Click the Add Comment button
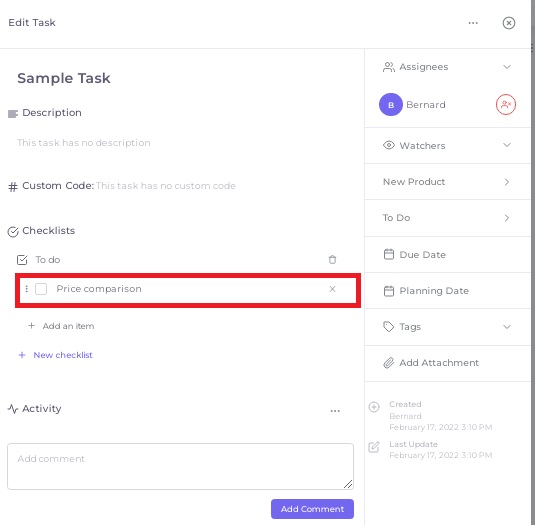This screenshot has width=535, height=525. [312, 509]
